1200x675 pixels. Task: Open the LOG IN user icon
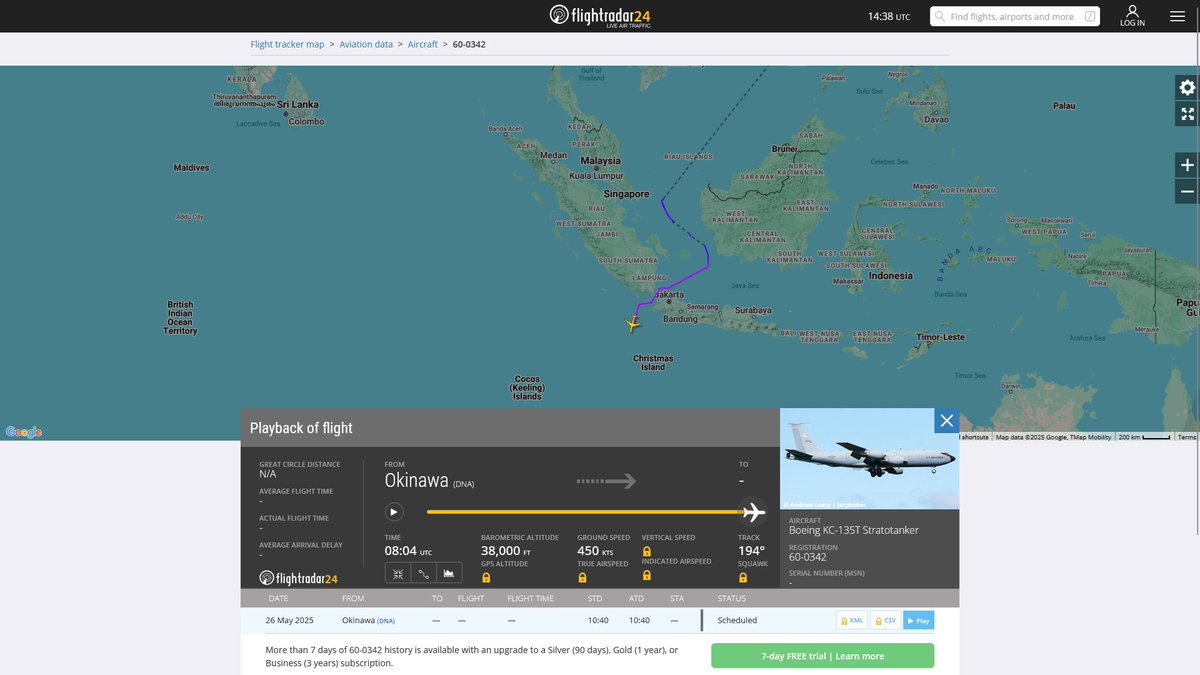(x=1132, y=16)
